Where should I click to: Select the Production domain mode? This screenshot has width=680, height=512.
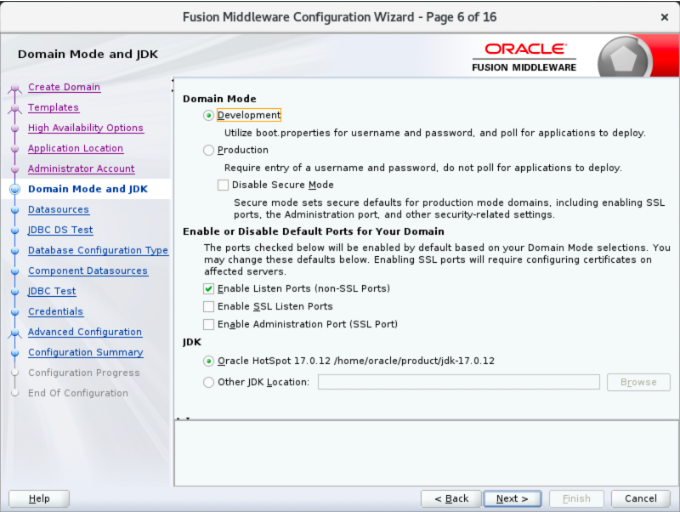pyautogui.click(x=209, y=150)
